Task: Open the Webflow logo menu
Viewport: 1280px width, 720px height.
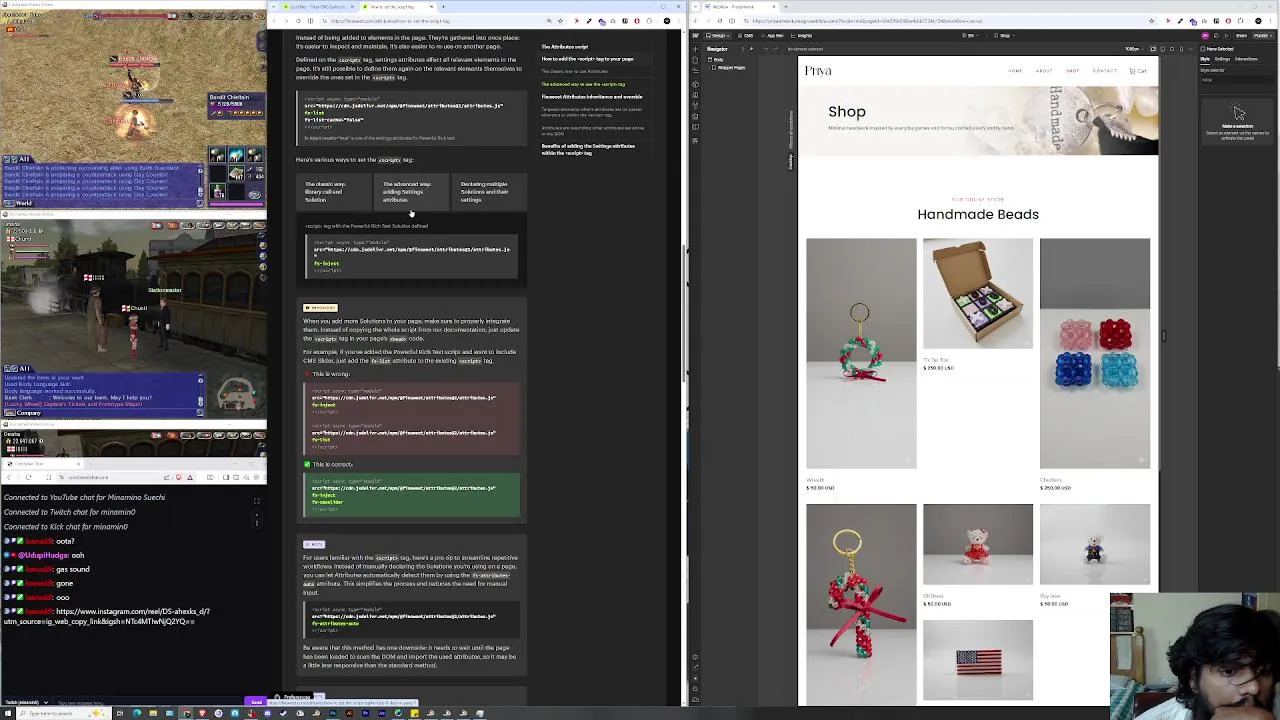Action: click(x=696, y=35)
